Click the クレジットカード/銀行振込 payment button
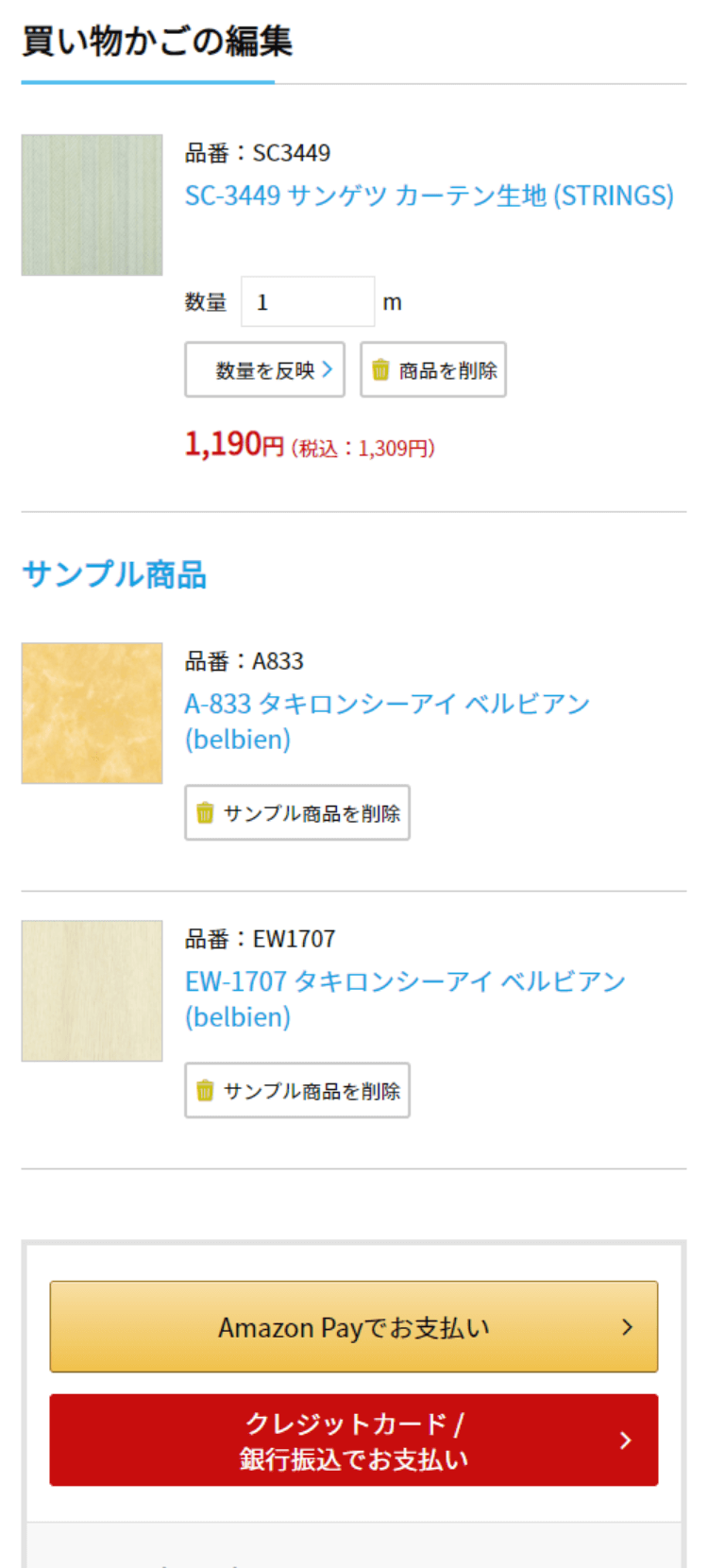The width and height of the screenshot is (708, 1568). [353, 1440]
